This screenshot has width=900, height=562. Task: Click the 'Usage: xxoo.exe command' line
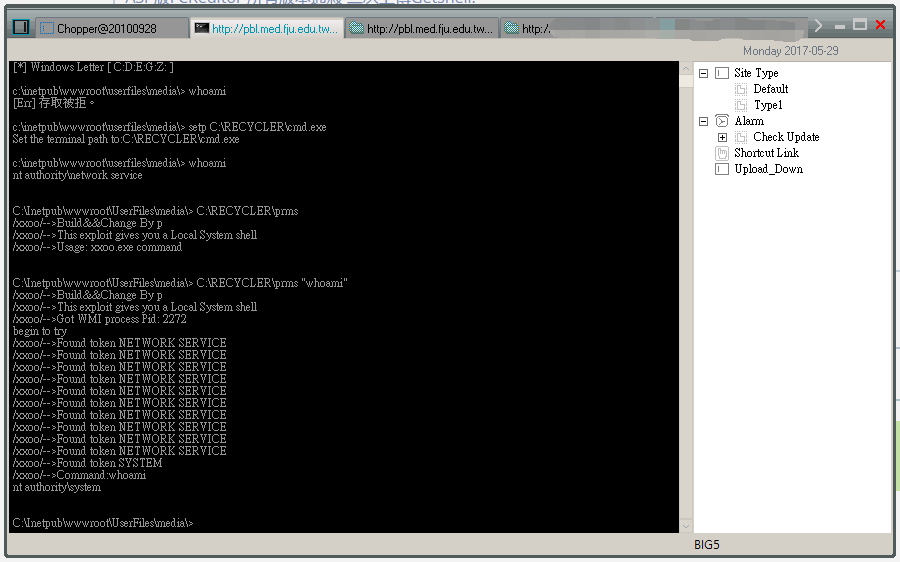pos(97,247)
